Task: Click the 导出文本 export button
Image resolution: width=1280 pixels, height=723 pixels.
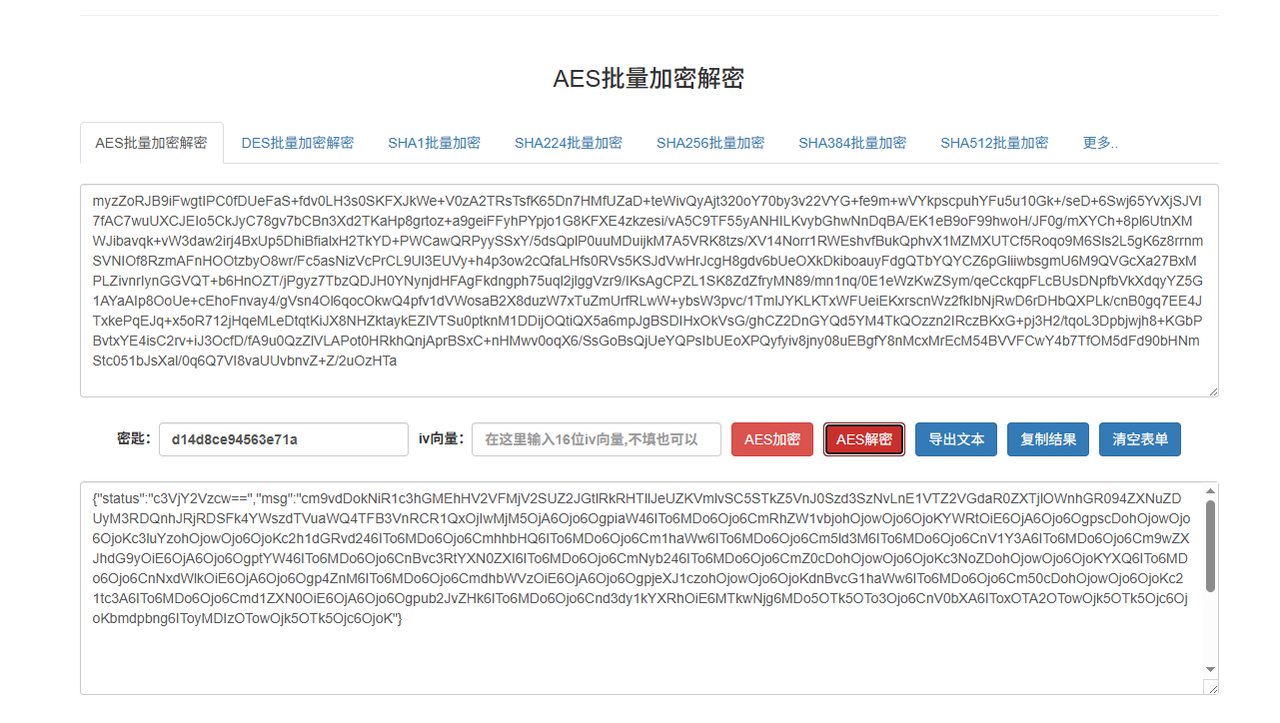Action: pyautogui.click(x=956, y=439)
